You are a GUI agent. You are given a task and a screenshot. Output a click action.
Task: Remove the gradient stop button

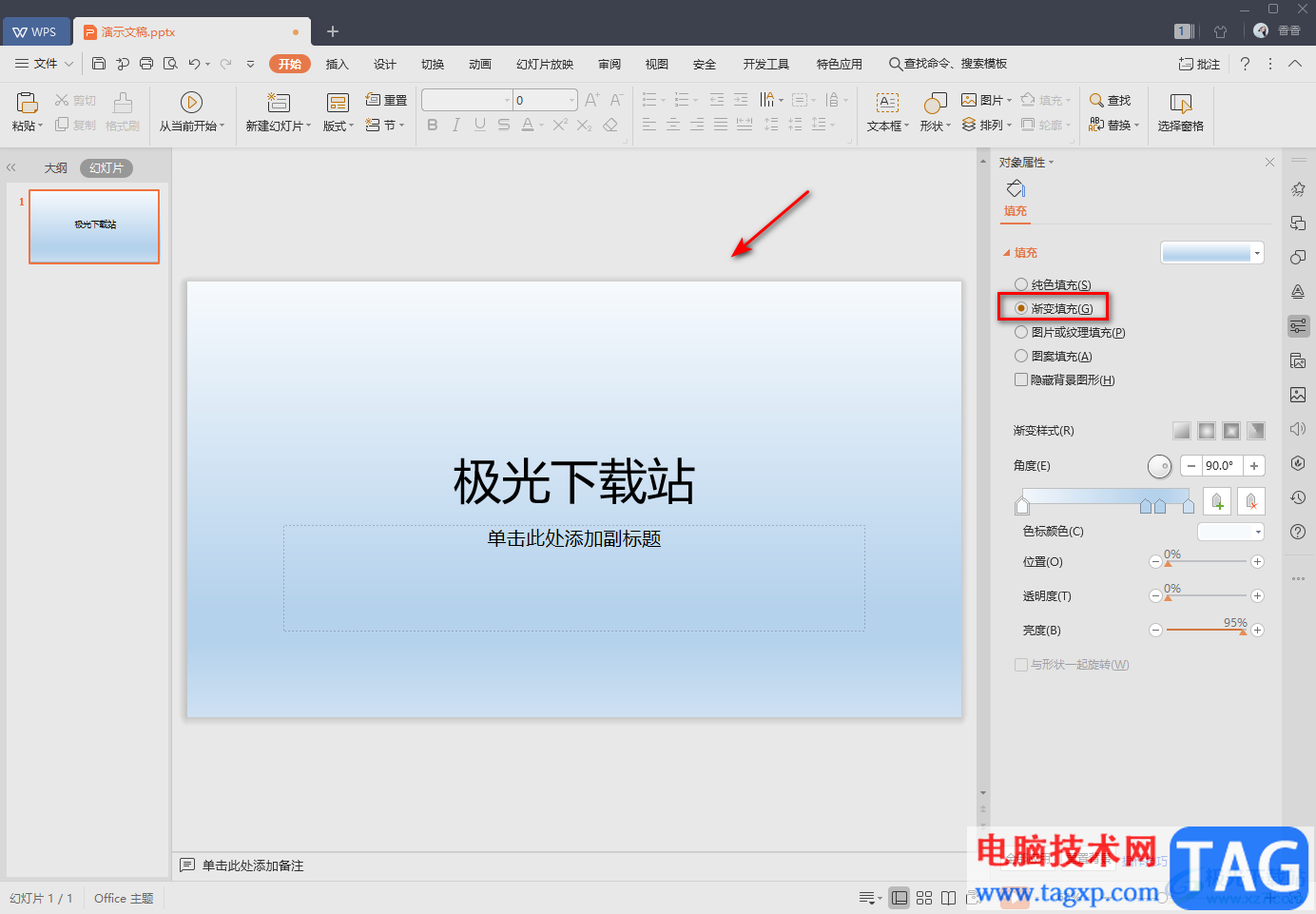(x=1251, y=500)
